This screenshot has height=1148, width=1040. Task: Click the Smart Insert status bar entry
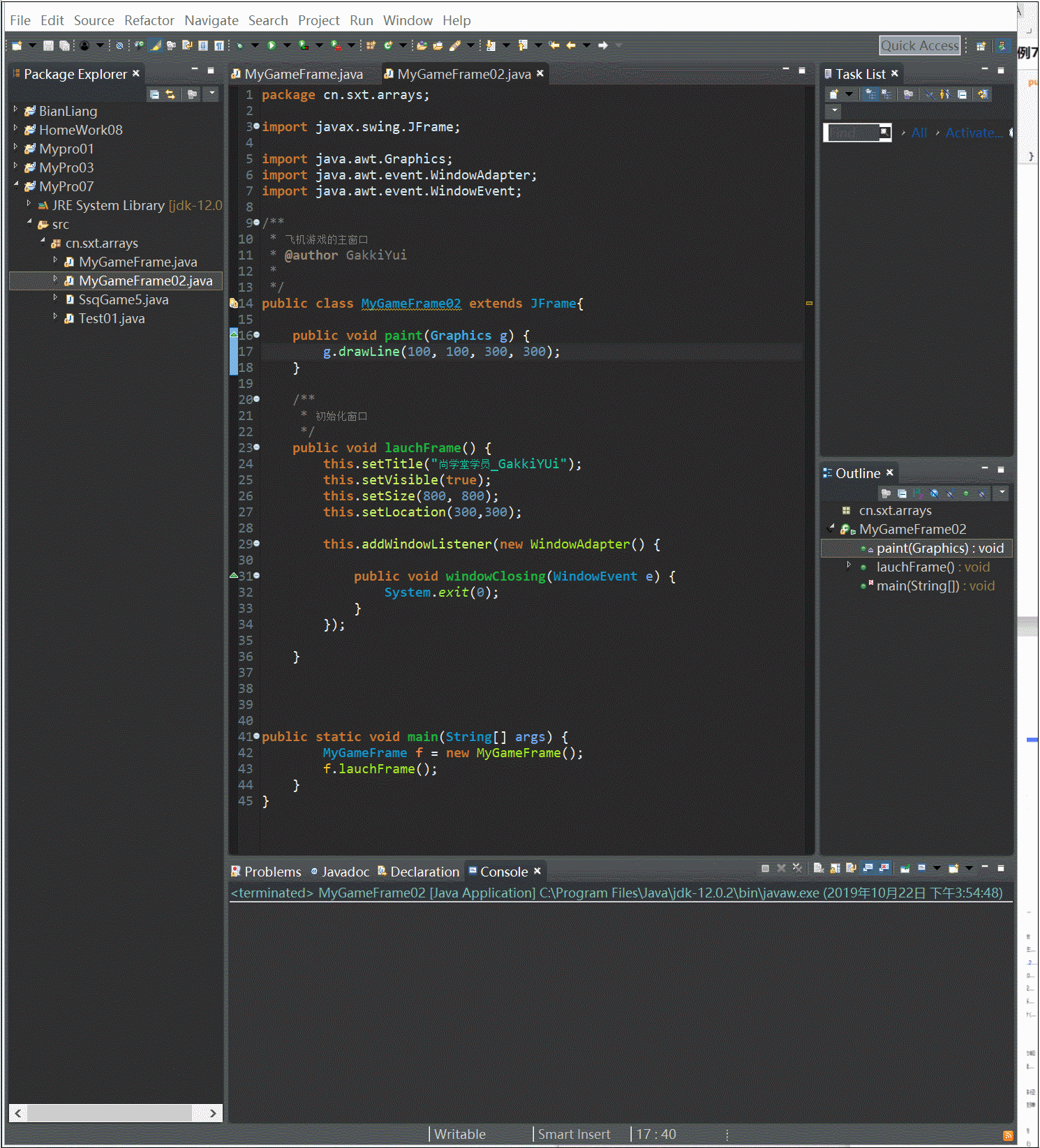coord(574,1134)
